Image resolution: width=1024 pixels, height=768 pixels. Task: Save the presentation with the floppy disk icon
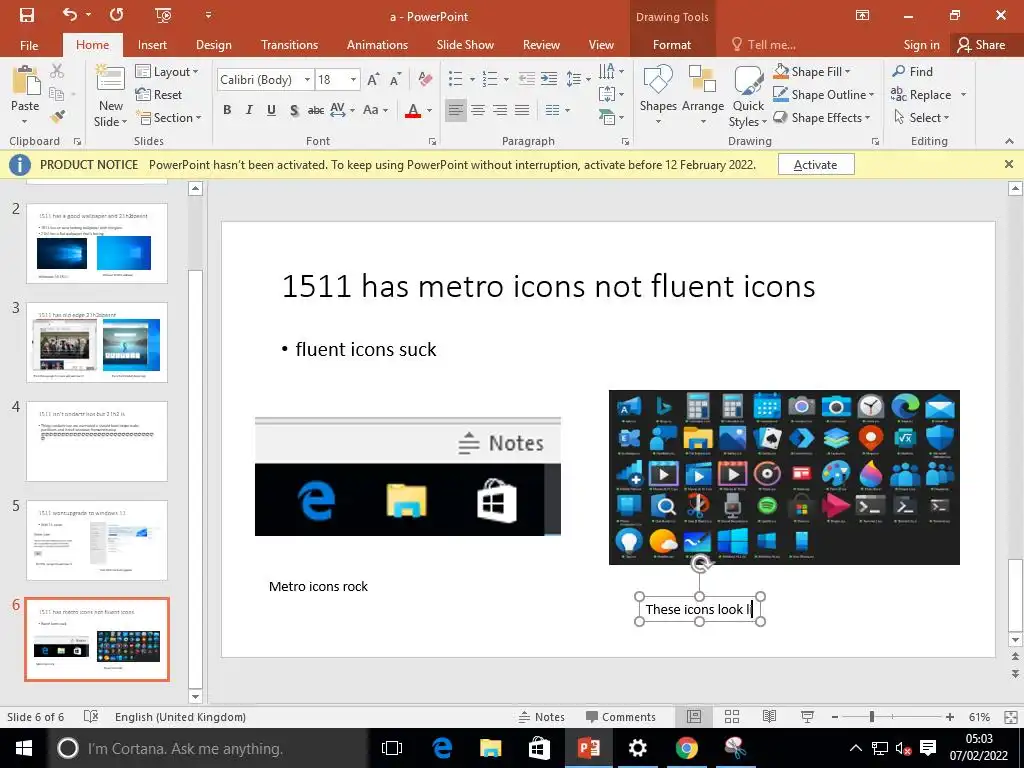[27, 16]
